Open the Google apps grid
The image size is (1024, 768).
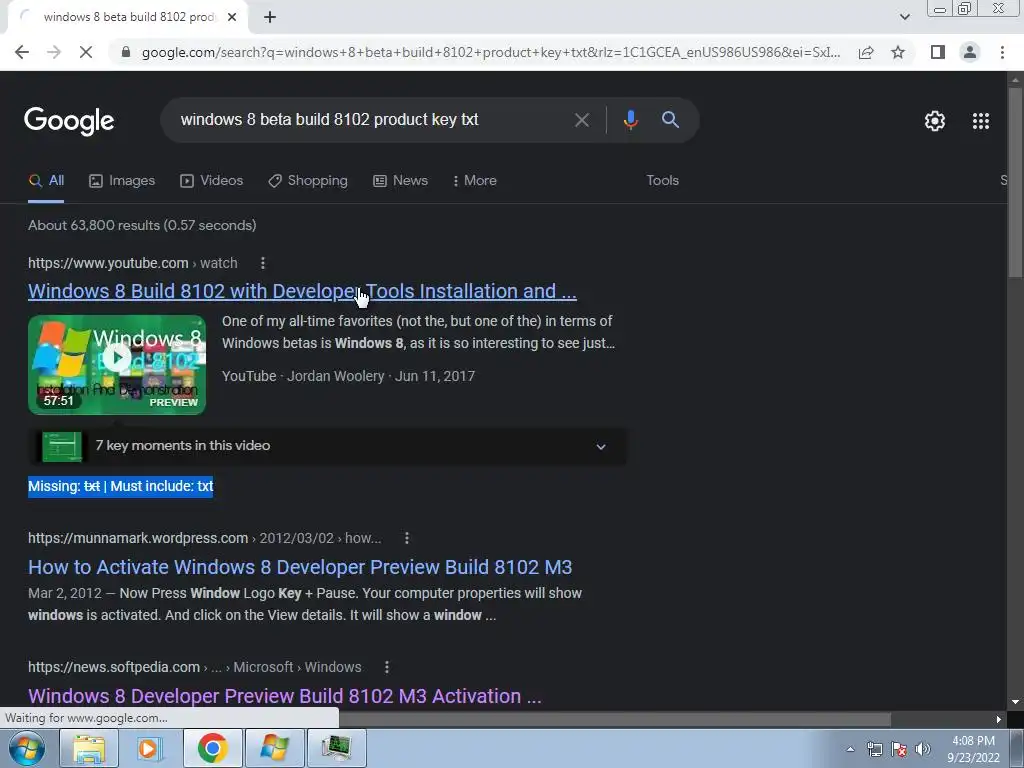(980, 121)
